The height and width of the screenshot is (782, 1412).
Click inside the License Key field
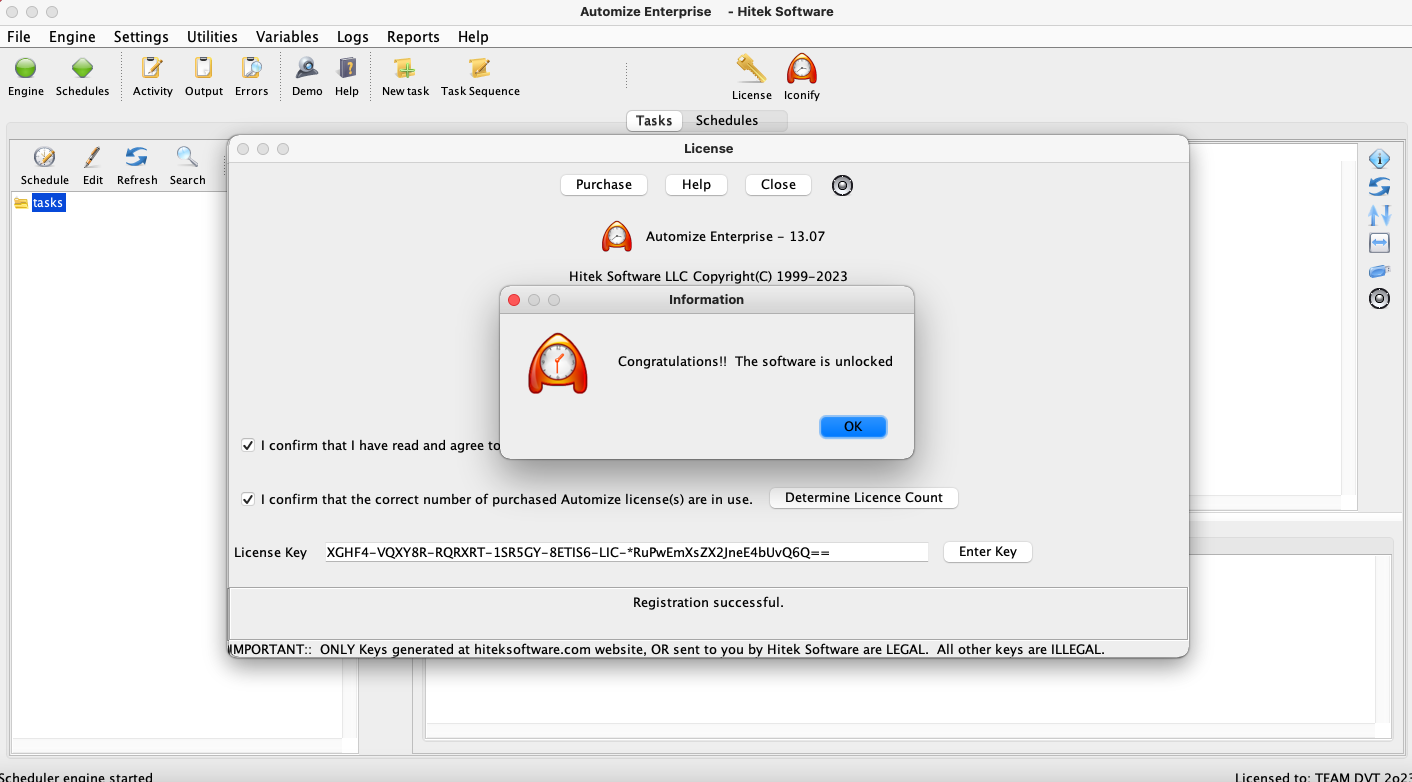(627, 552)
